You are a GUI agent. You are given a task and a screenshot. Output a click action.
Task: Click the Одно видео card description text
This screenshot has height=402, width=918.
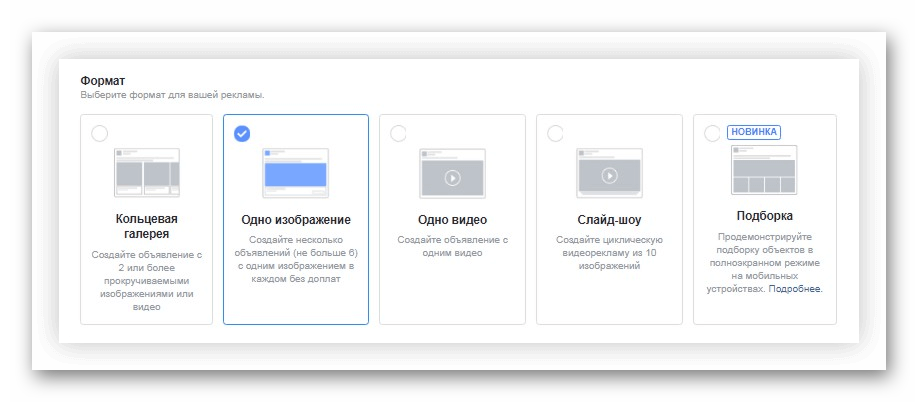[452, 247]
